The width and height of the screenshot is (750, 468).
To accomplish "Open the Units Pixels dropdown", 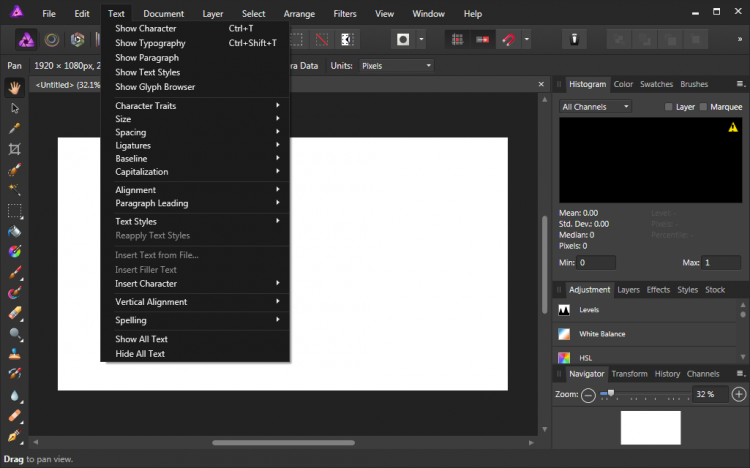I will click(396, 66).
